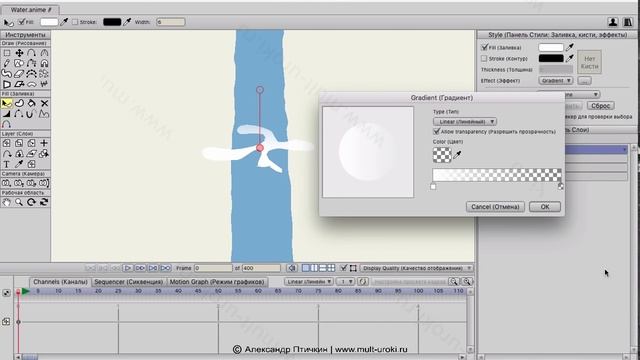Open the Effect Gradient dropdown in Style
640x360 pixels.
click(x=556, y=80)
